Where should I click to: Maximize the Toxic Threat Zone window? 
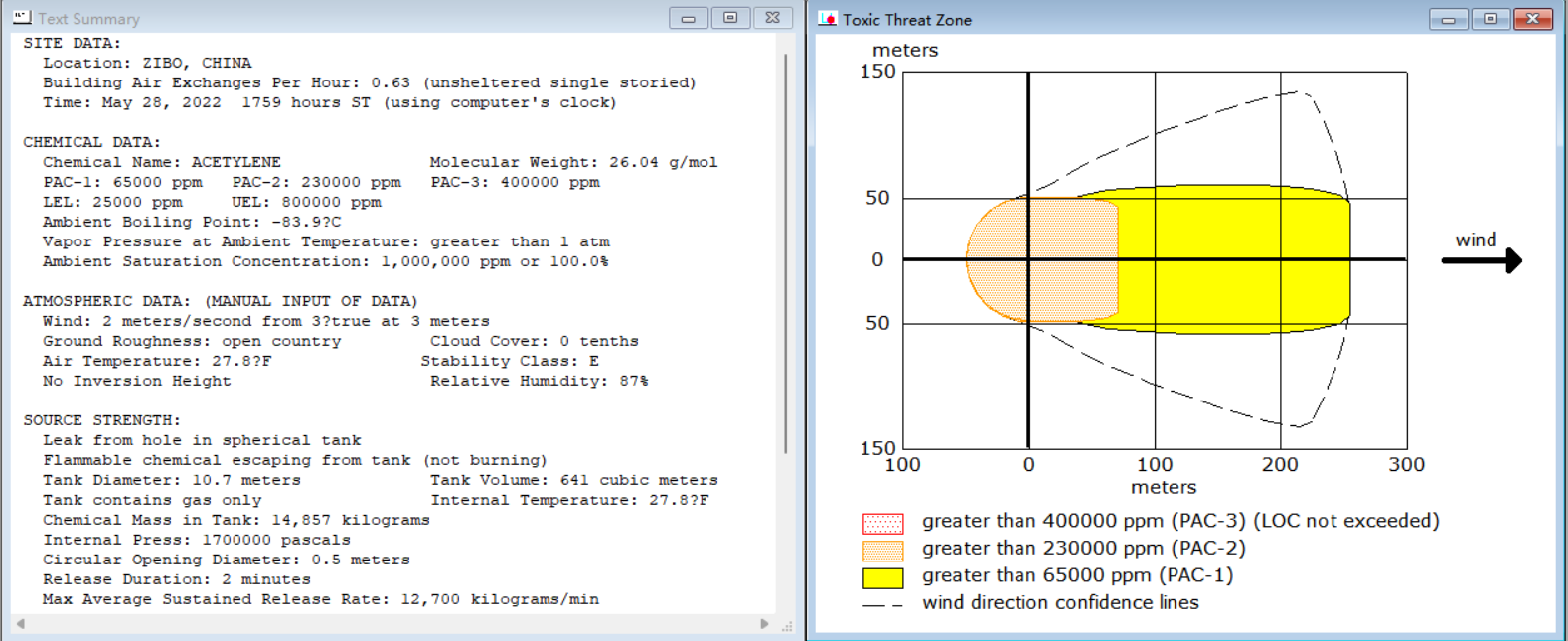pyautogui.click(x=1490, y=19)
